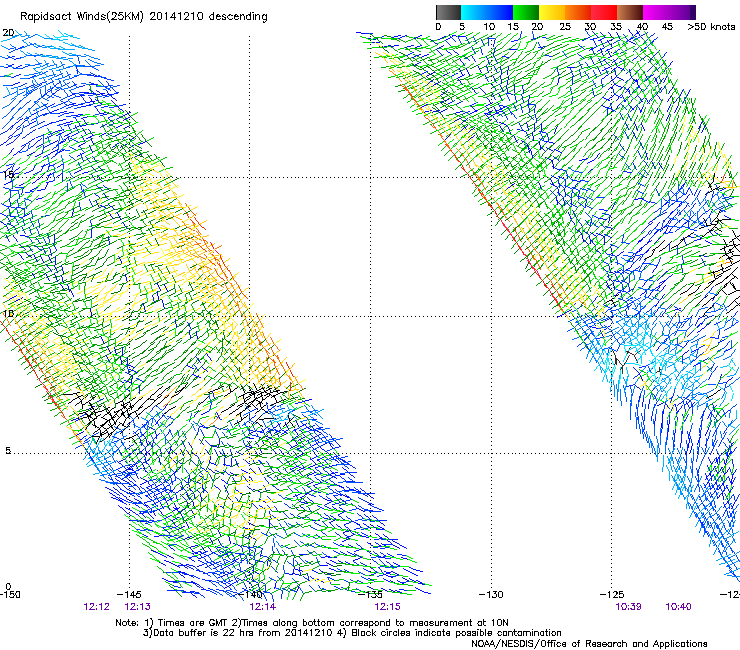The height and width of the screenshot is (650, 740).
Task: Click the gray 0-5 knots color segment
Action: [x=448, y=12]
